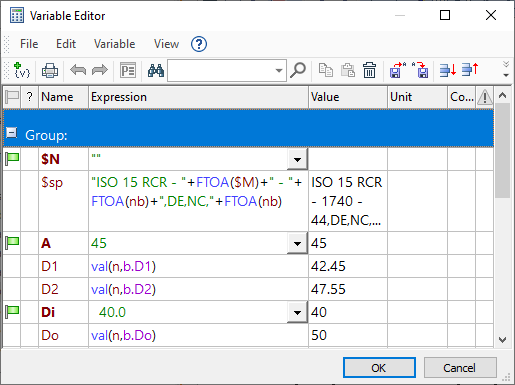
Task: Toggle the green flag on the A row
Action: (12, 243)
